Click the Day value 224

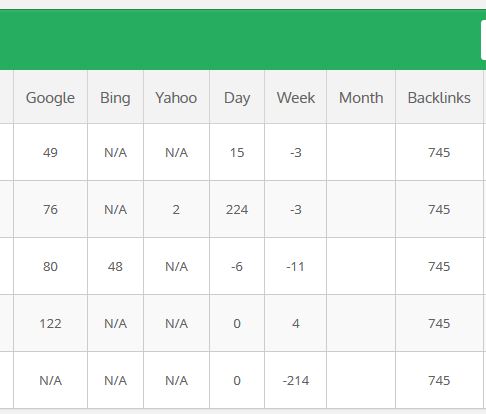237,209
